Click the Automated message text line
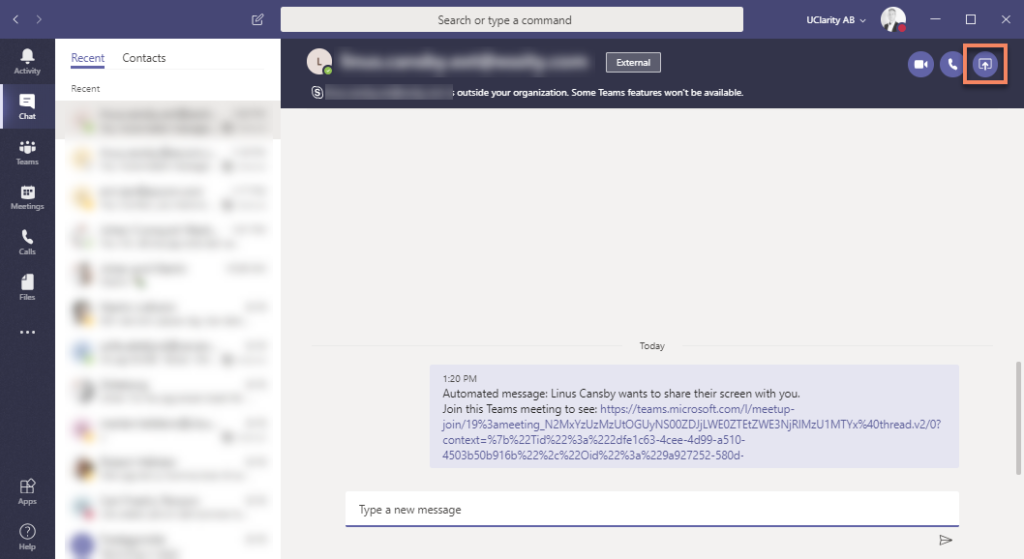The height and width of the screenshot is (559, 1024). click(x=621, y=394)
